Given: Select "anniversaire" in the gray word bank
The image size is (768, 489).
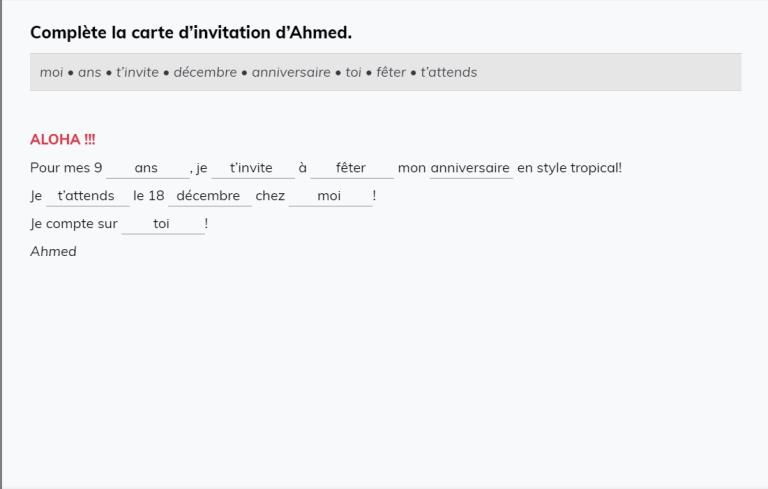Looking at the screenshot, I should (x=291, y=72).
